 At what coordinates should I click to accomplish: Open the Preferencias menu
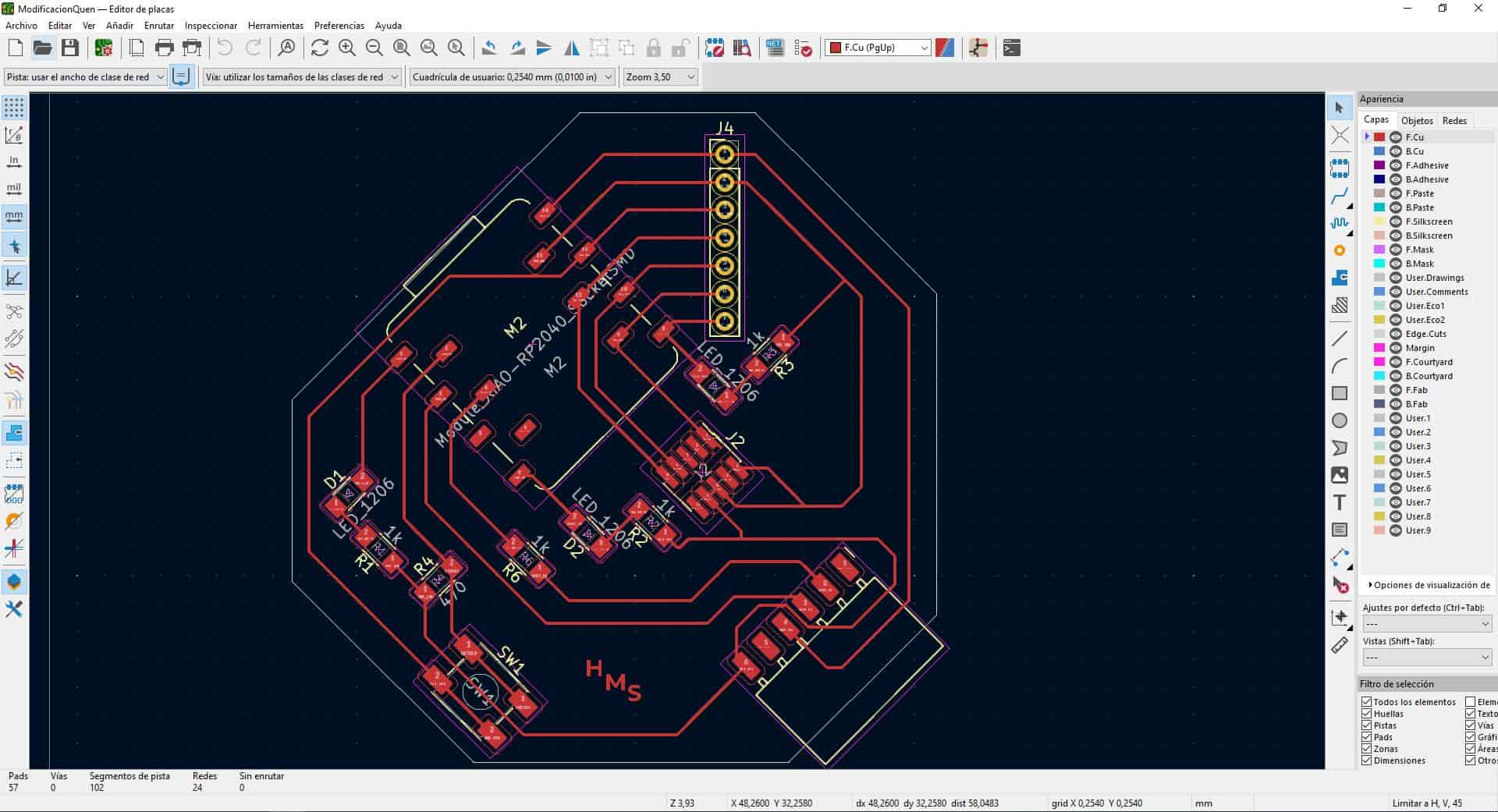coord(339,26)
